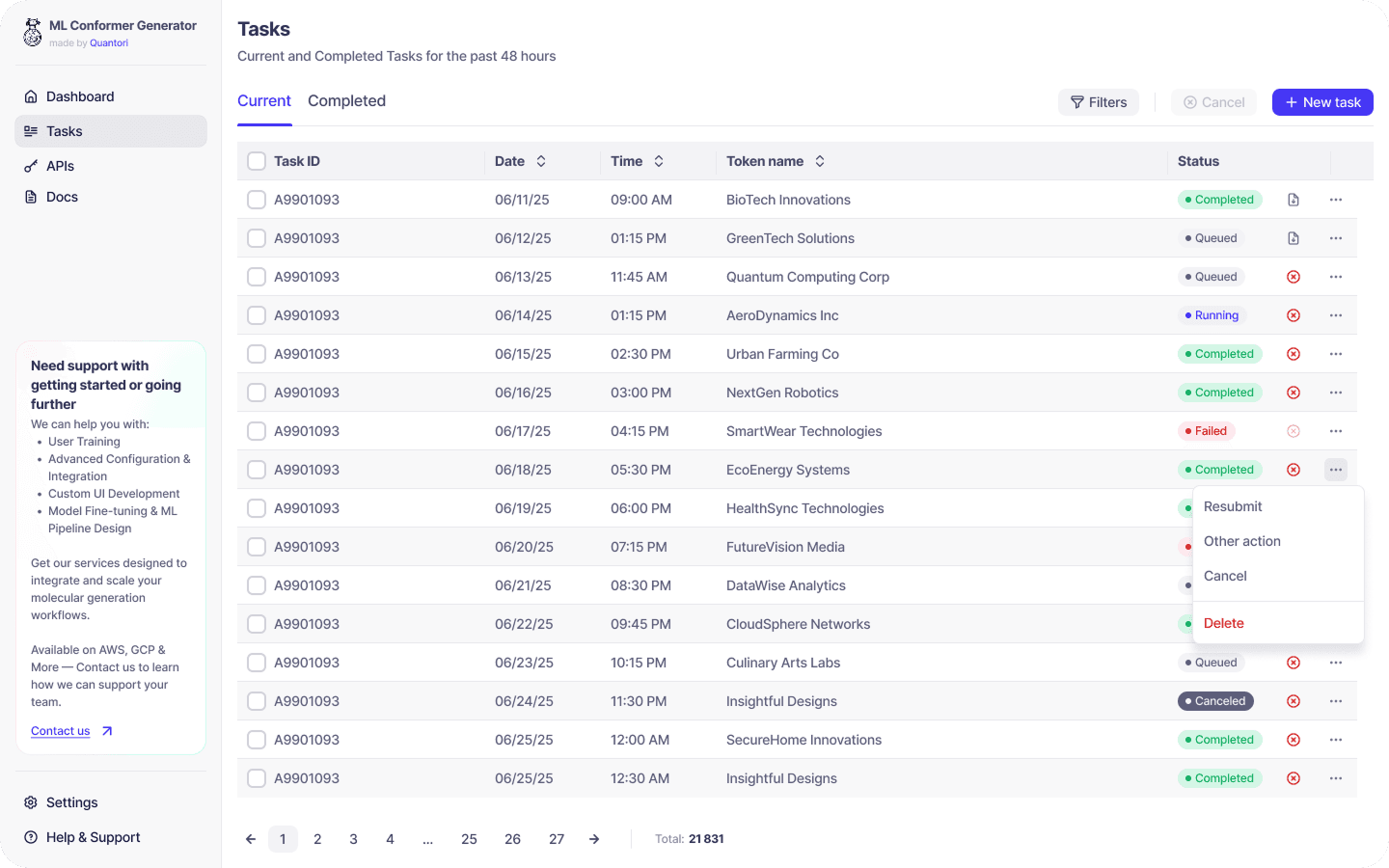Click the New task button

coord(1321,102)
